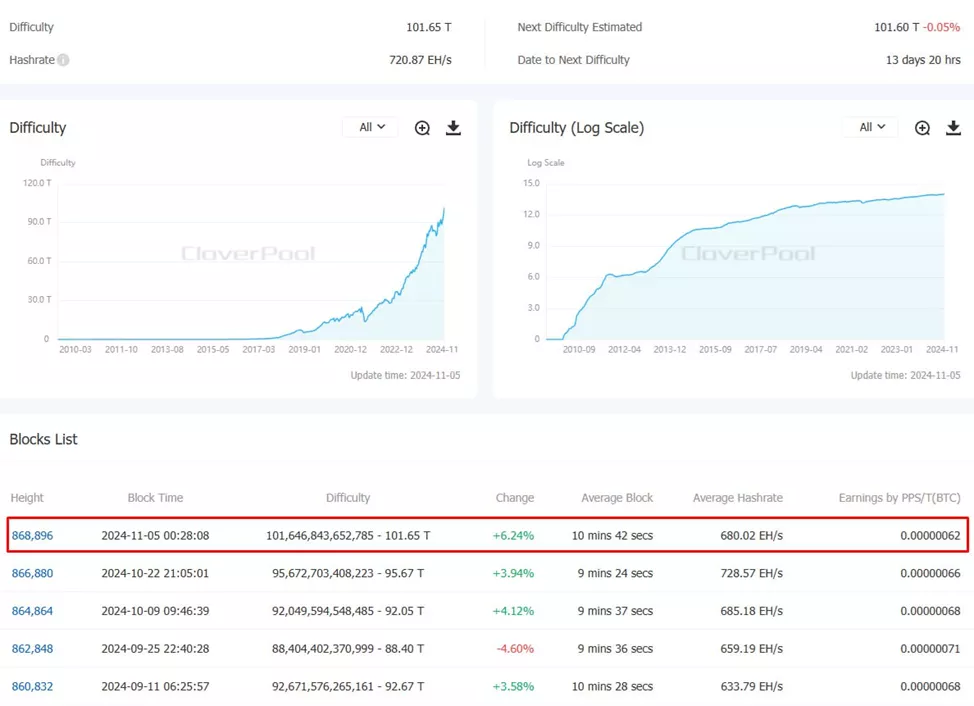
Task: Click the Earnings by PPS/T(BTC) header
Action: [x=899, y=498]
